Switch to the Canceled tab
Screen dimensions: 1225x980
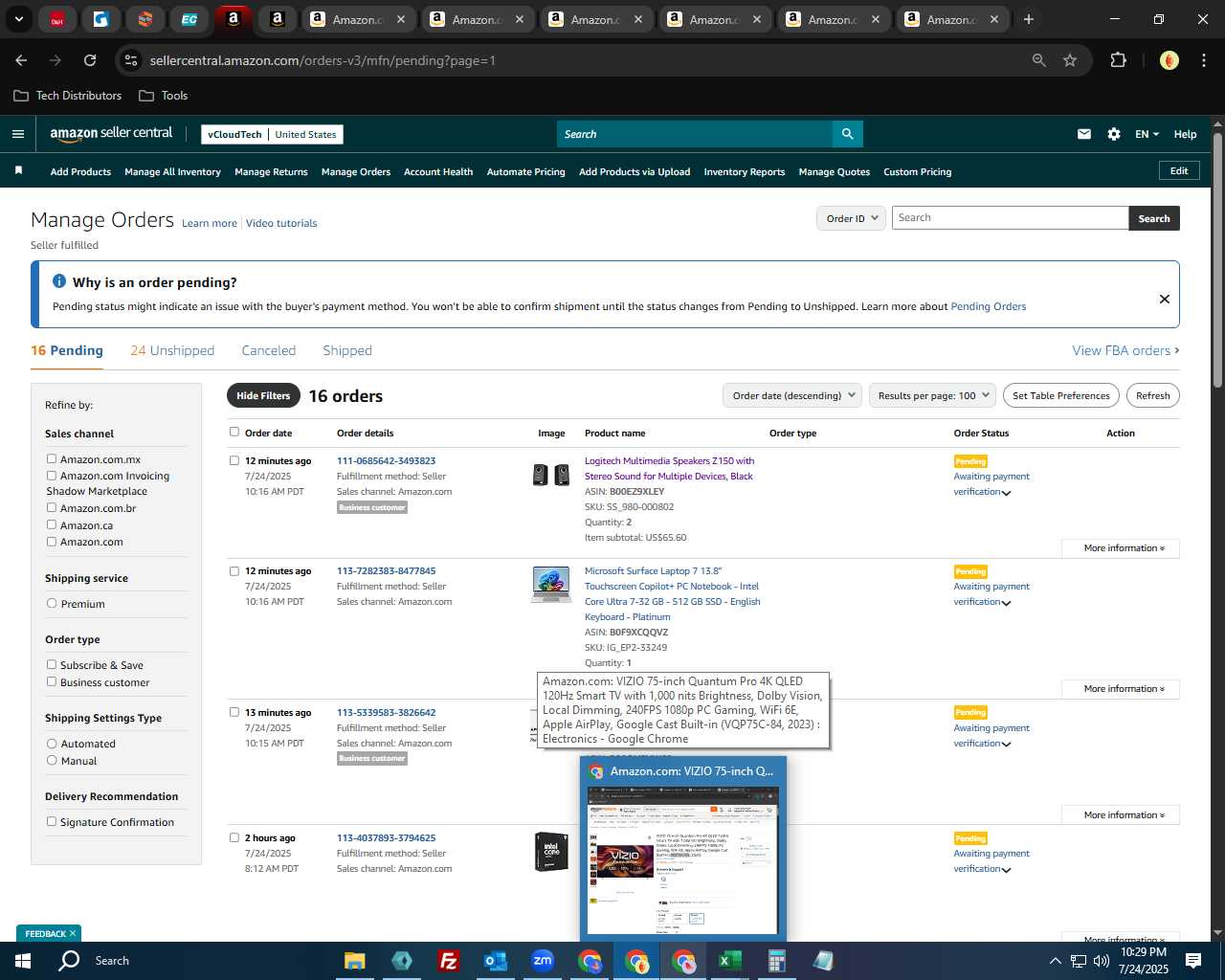(269, 350)
